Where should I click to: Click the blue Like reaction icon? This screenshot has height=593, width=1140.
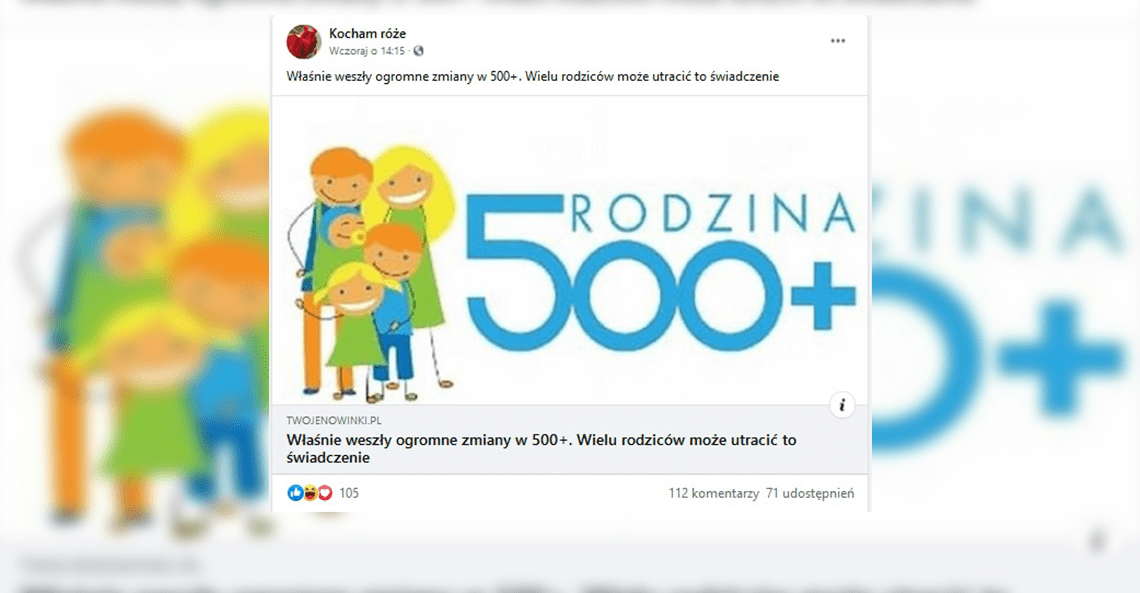(x=295, y=493)
